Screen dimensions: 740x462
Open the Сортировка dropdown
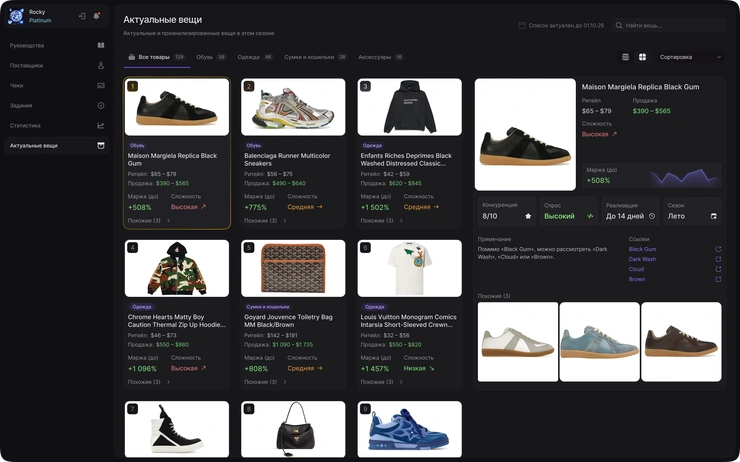pos(690,57)
